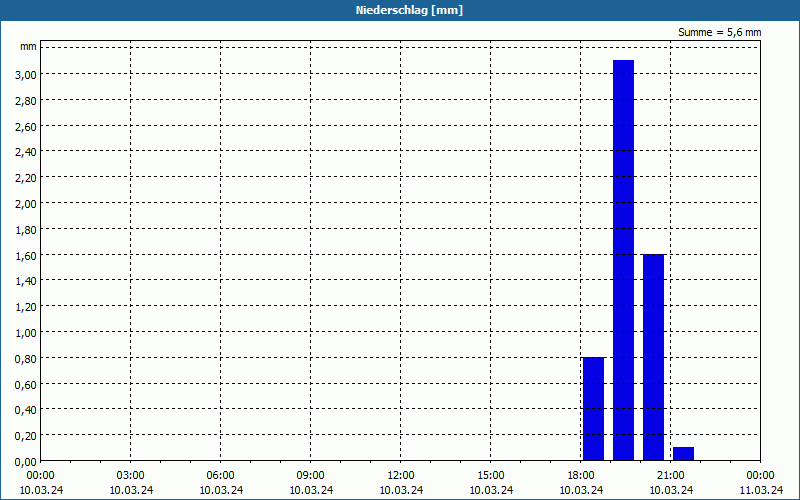Image resolution: width=800 pixels, height=500 pixels.
Task: Click the 2,00 y-axis label
Action: pos(26,204)
